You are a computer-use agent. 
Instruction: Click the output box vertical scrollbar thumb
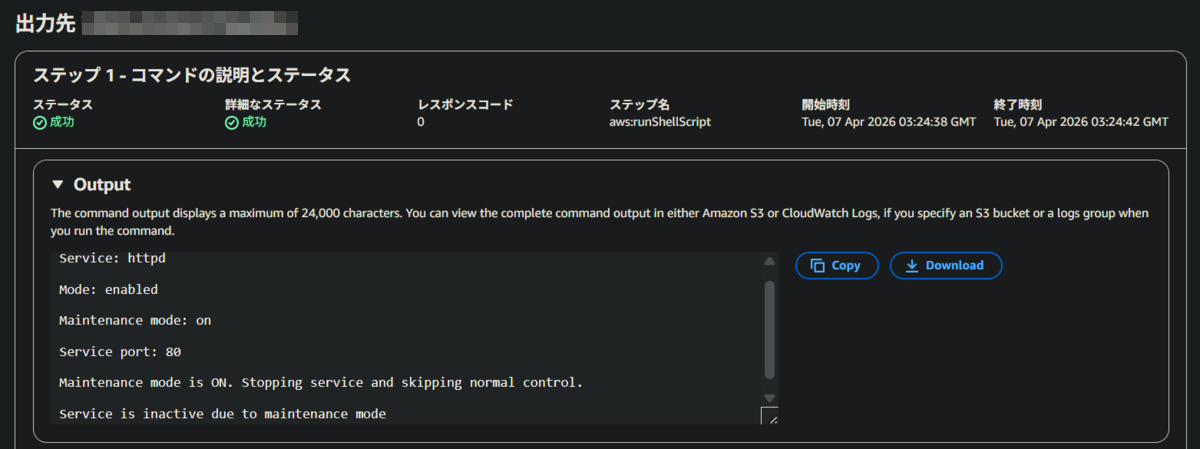point(769,329)
